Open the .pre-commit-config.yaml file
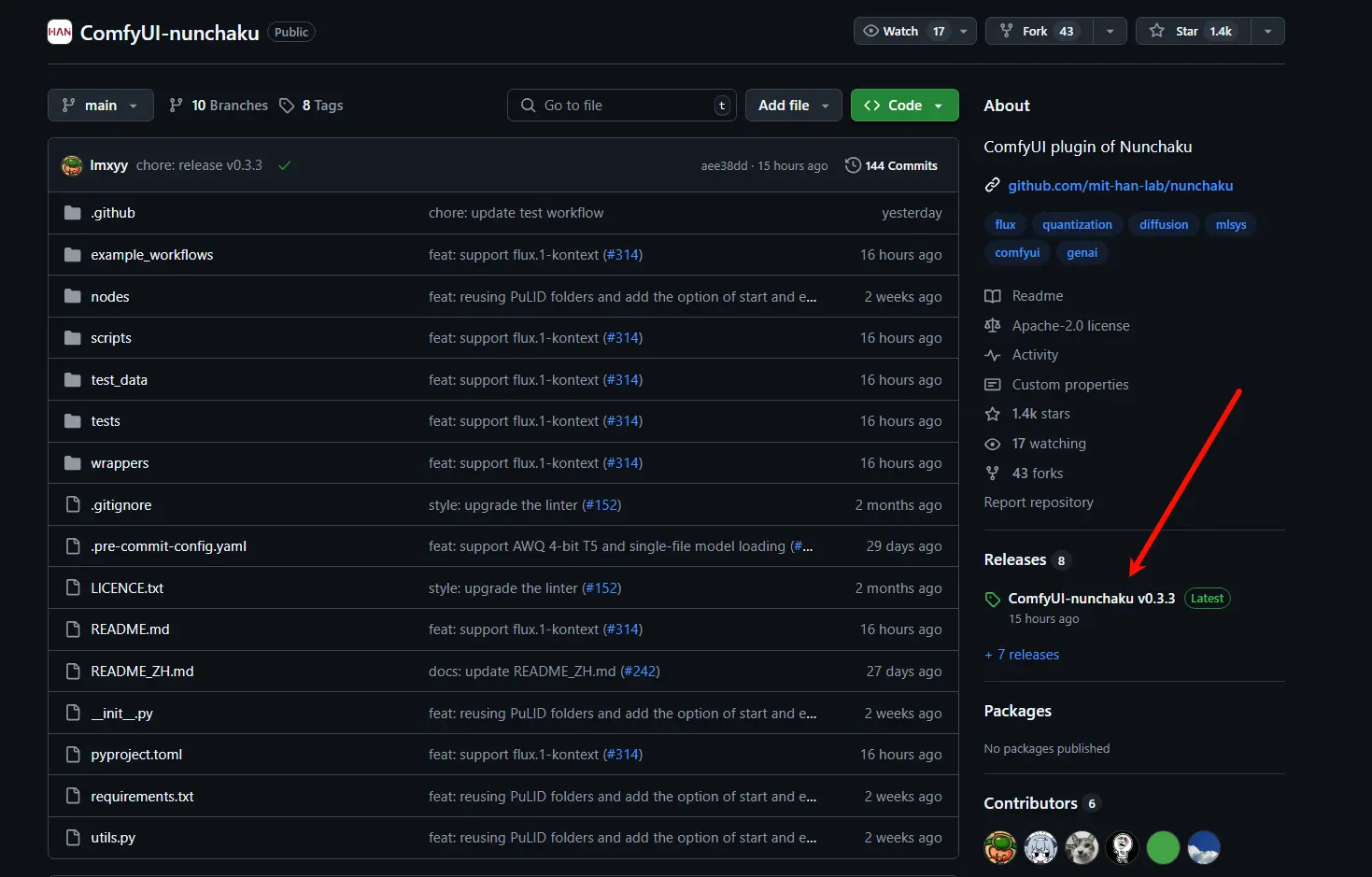 (x=168, y=546)
